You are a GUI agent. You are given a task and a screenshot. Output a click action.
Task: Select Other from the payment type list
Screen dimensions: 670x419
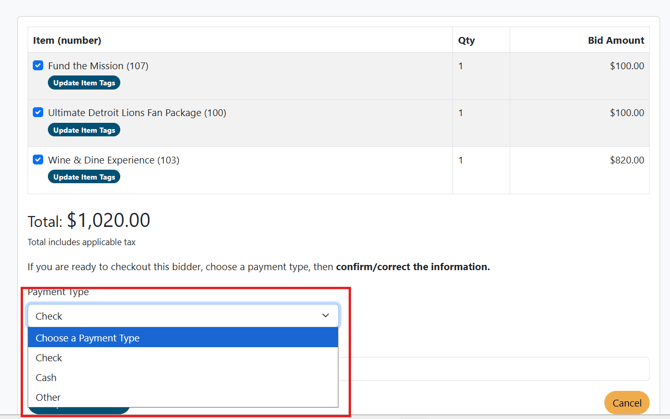(x=48, y=397)
